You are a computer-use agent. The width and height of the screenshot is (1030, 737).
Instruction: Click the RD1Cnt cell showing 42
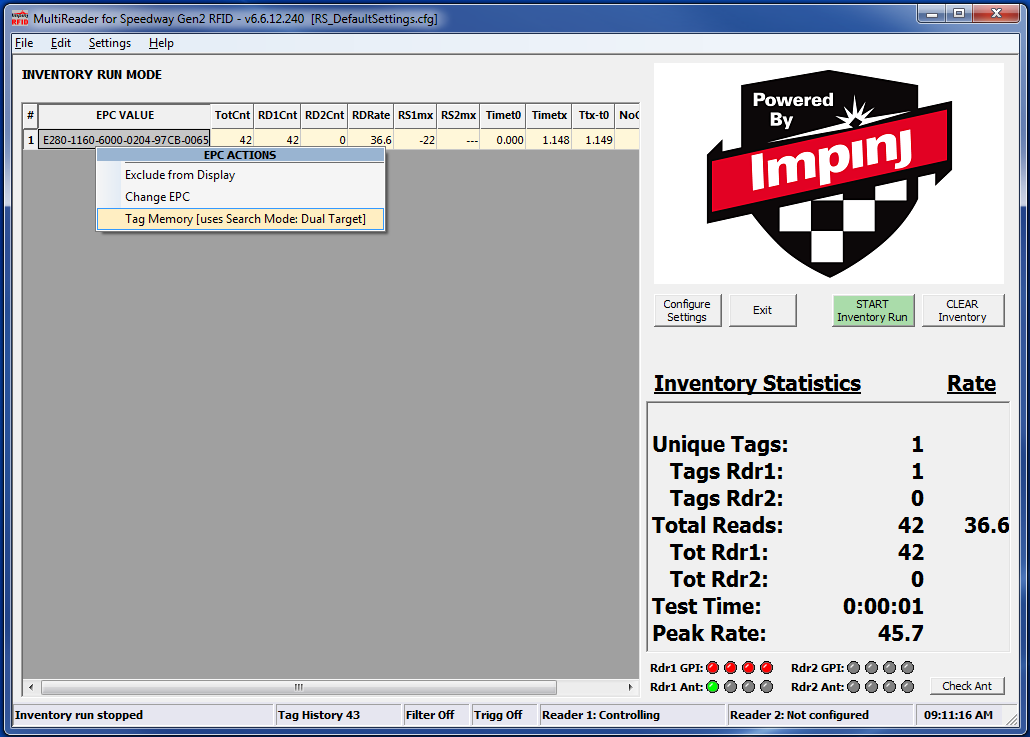point(277,140)
